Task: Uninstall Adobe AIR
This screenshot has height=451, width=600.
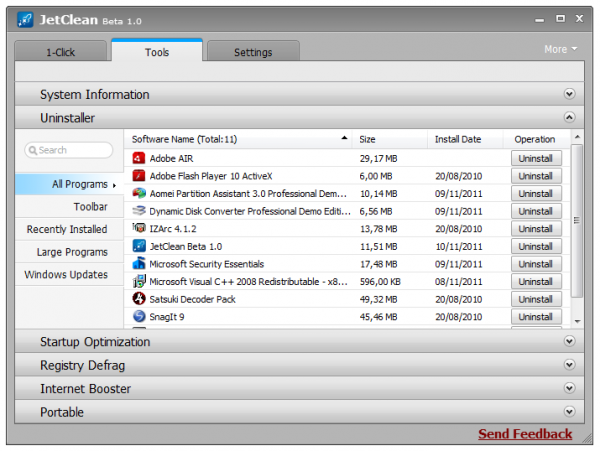Action: click(536, 158)
